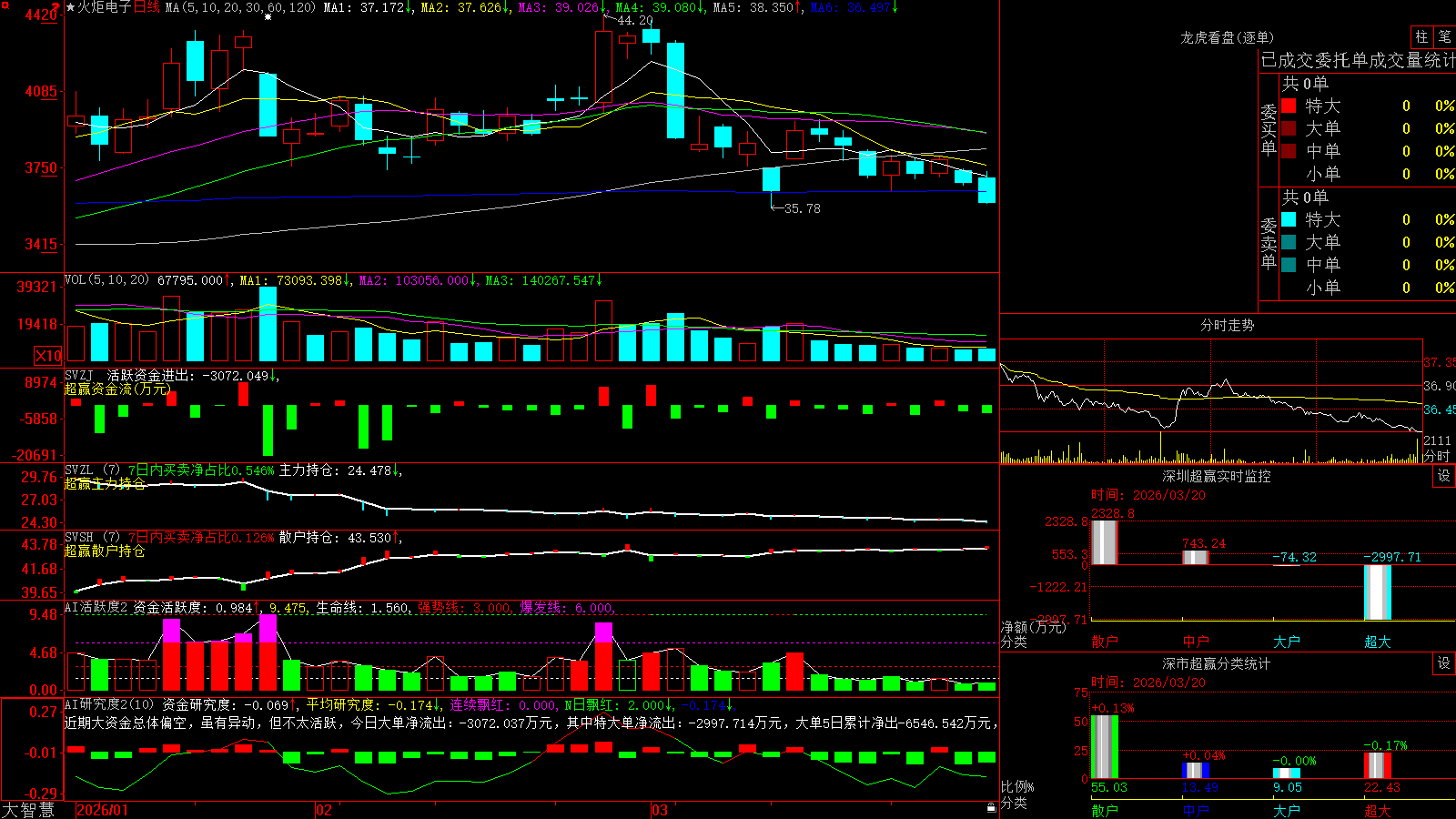Click the lock icon at chart bottom-right
The image size is (1456, 819).
point(991,807)
